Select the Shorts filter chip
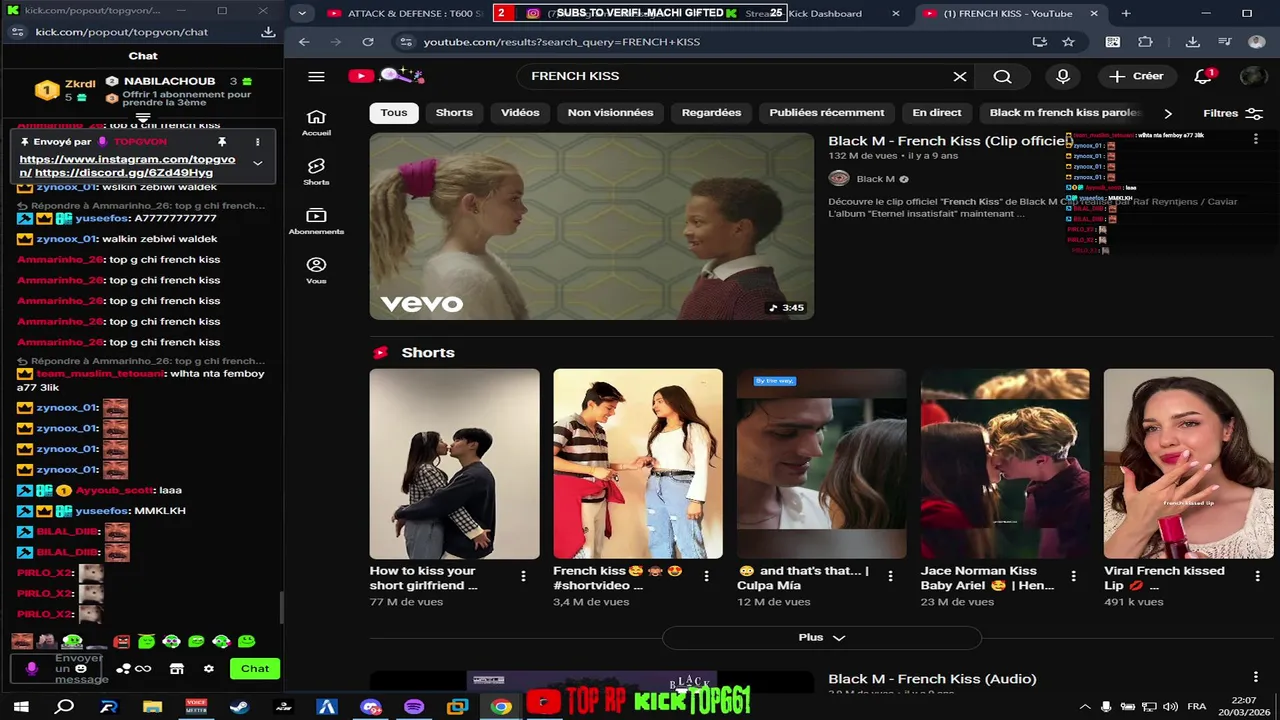Screen dimensions: 1280x720 coord(454,113)
